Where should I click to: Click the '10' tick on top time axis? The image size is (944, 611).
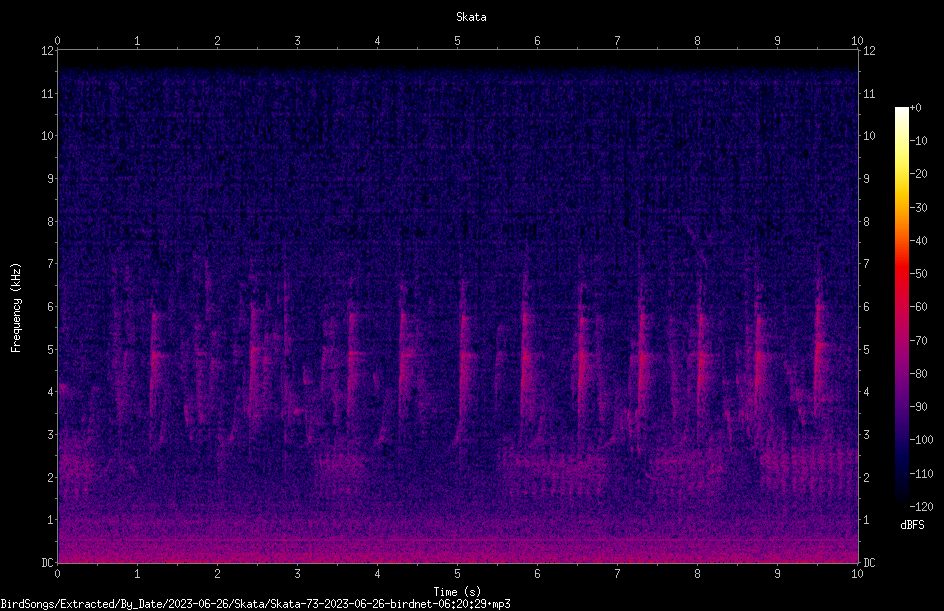click(857, 41)
